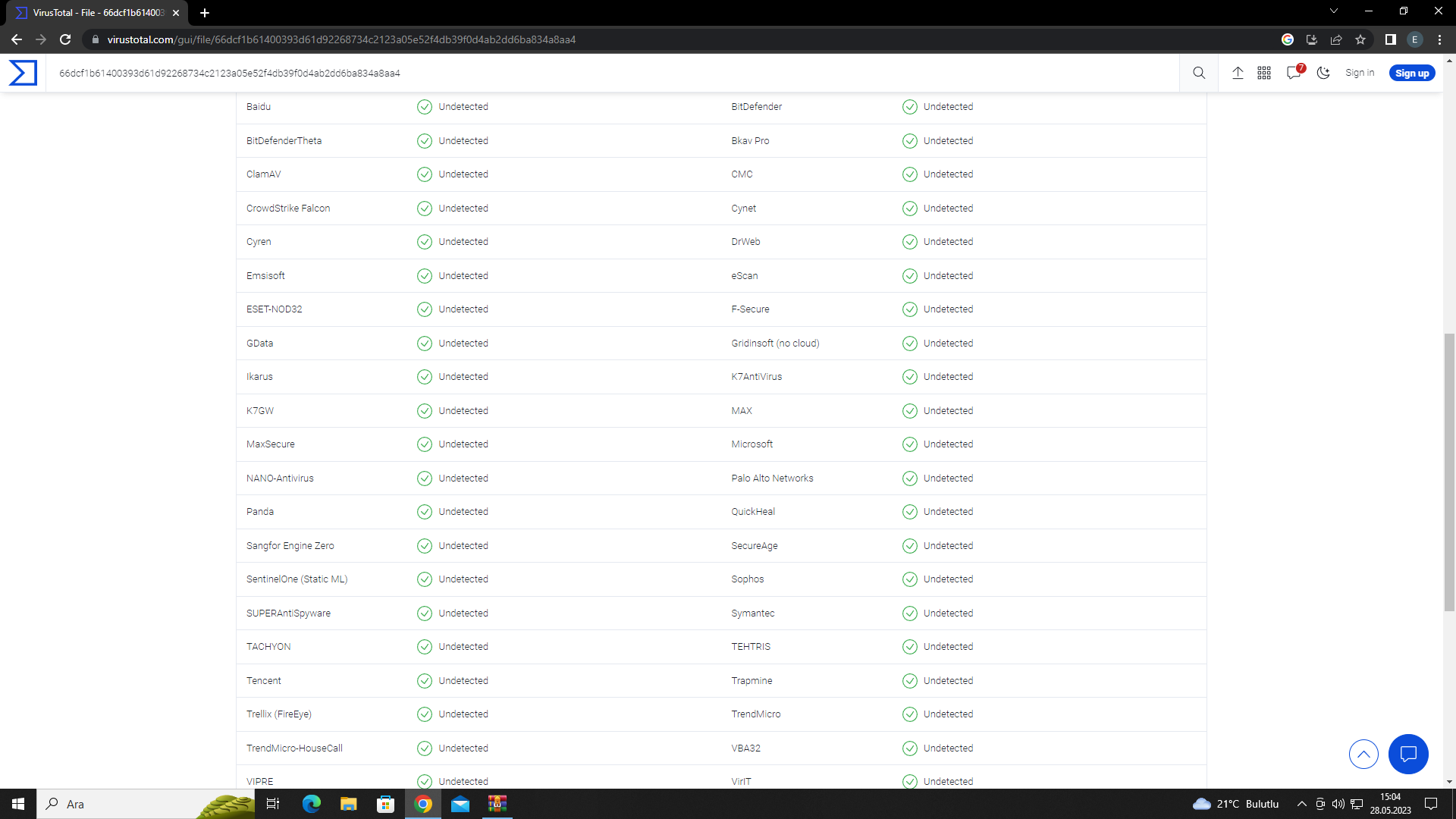This screenshot has height=819, width=1456.
Task: Click the browser forward arrow
Action: (x=41, y=39)
